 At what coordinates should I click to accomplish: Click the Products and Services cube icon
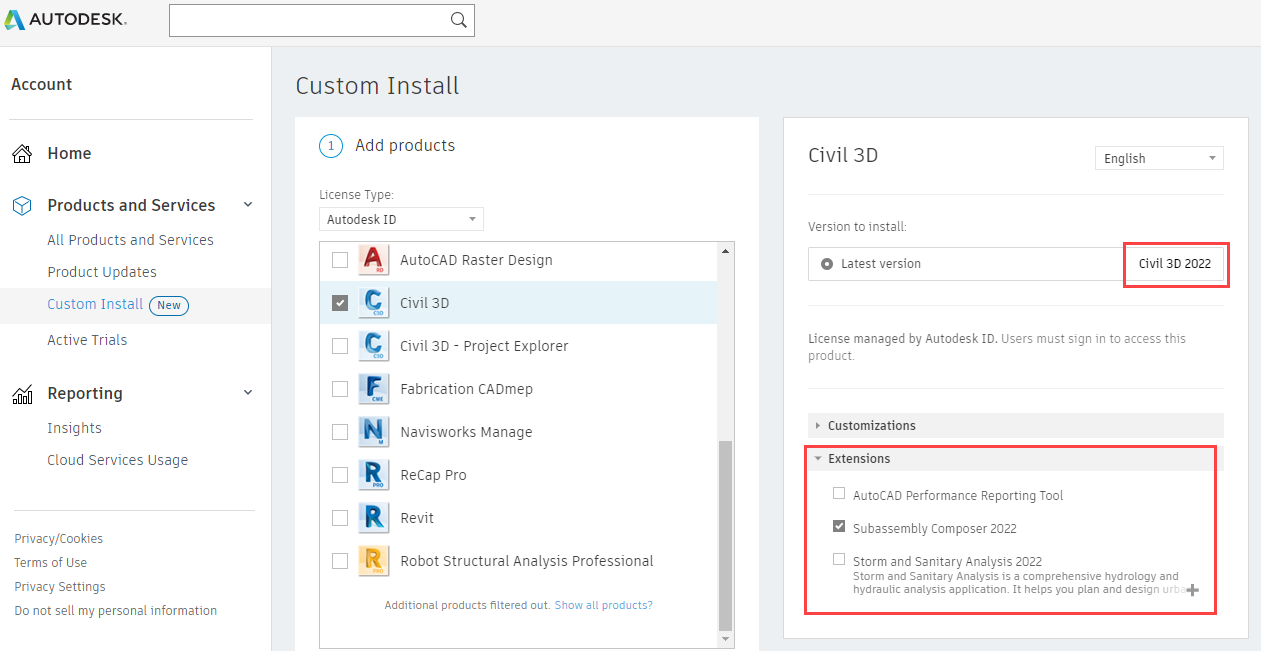[x=22, y=205]
